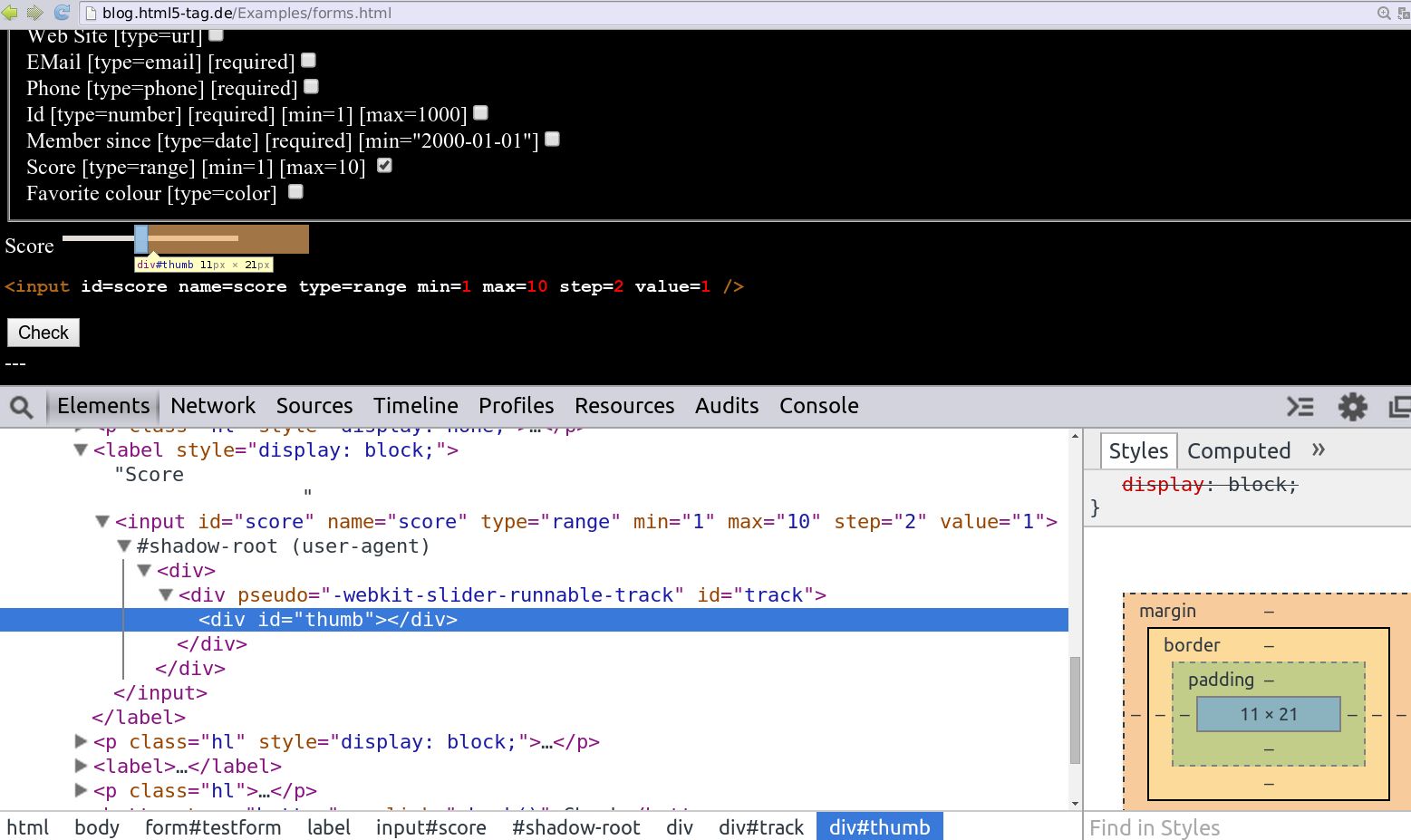Select #shadow-root in the breadcrumb bar
Image resolution: width=1411 pixels, height=840 pixels.
tap(576, 827)
